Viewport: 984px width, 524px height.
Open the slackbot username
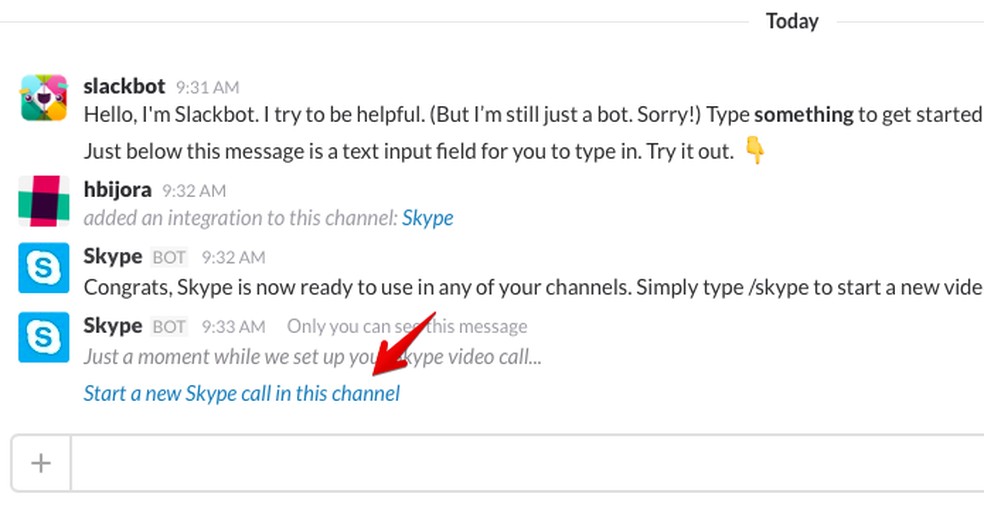click(126, 86)
